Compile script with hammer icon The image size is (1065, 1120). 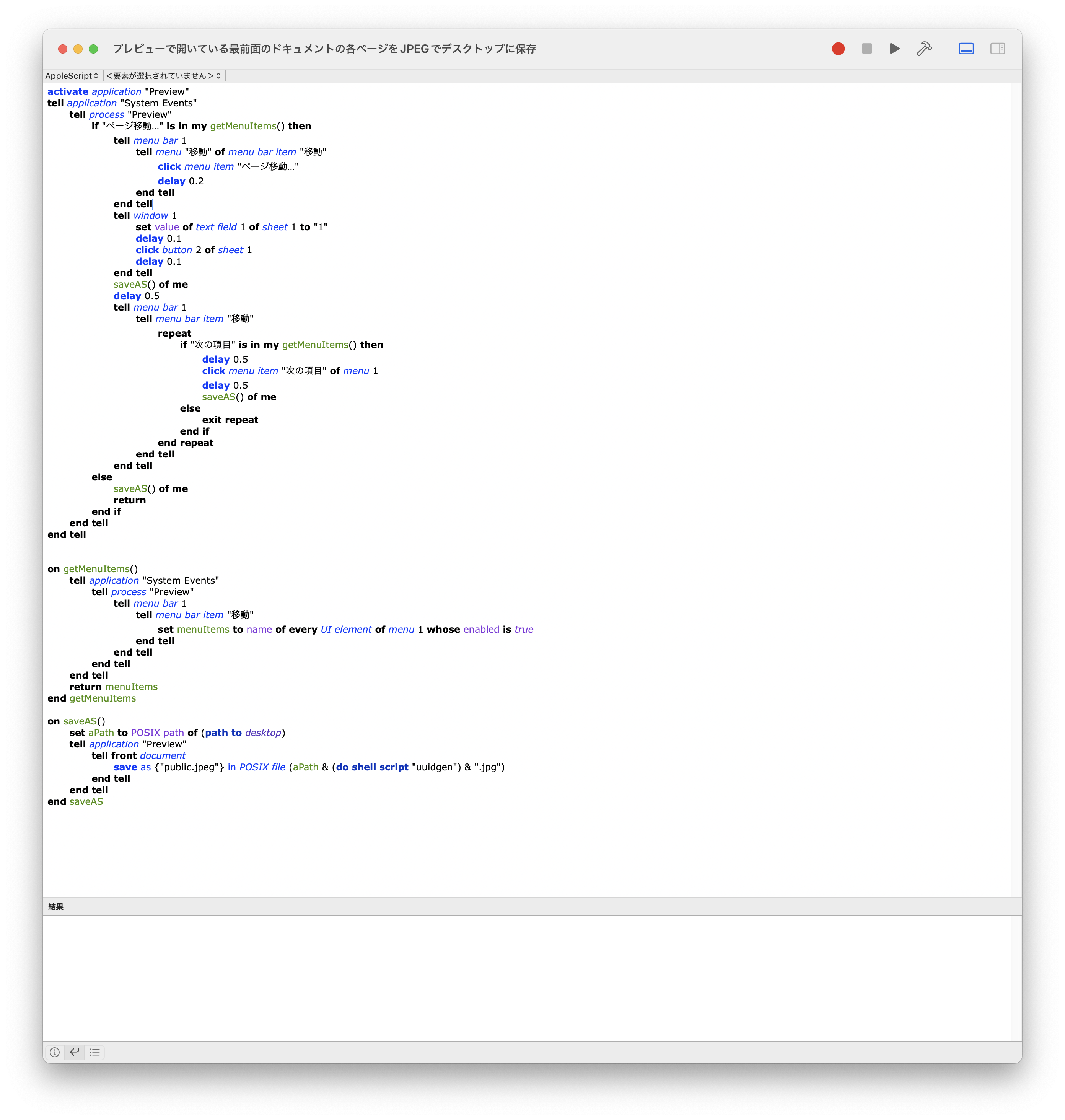pos(924,49)
